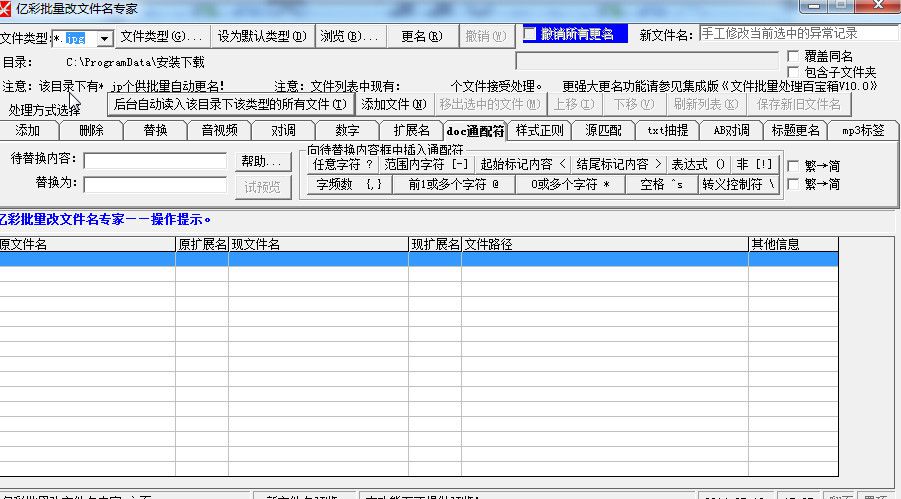Insert 起始标记内容 < wildcard
Screen dimensions: 901x499
click(x=522, y=164)
